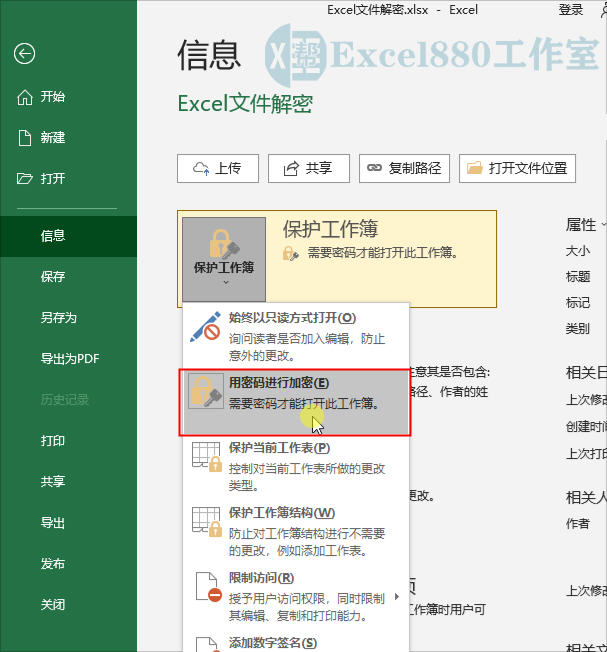The height and width of the screenshot is (652, 607).
Task: Click the sheet lock icon for 保护当前工作表
Action: tap(207, 457)
